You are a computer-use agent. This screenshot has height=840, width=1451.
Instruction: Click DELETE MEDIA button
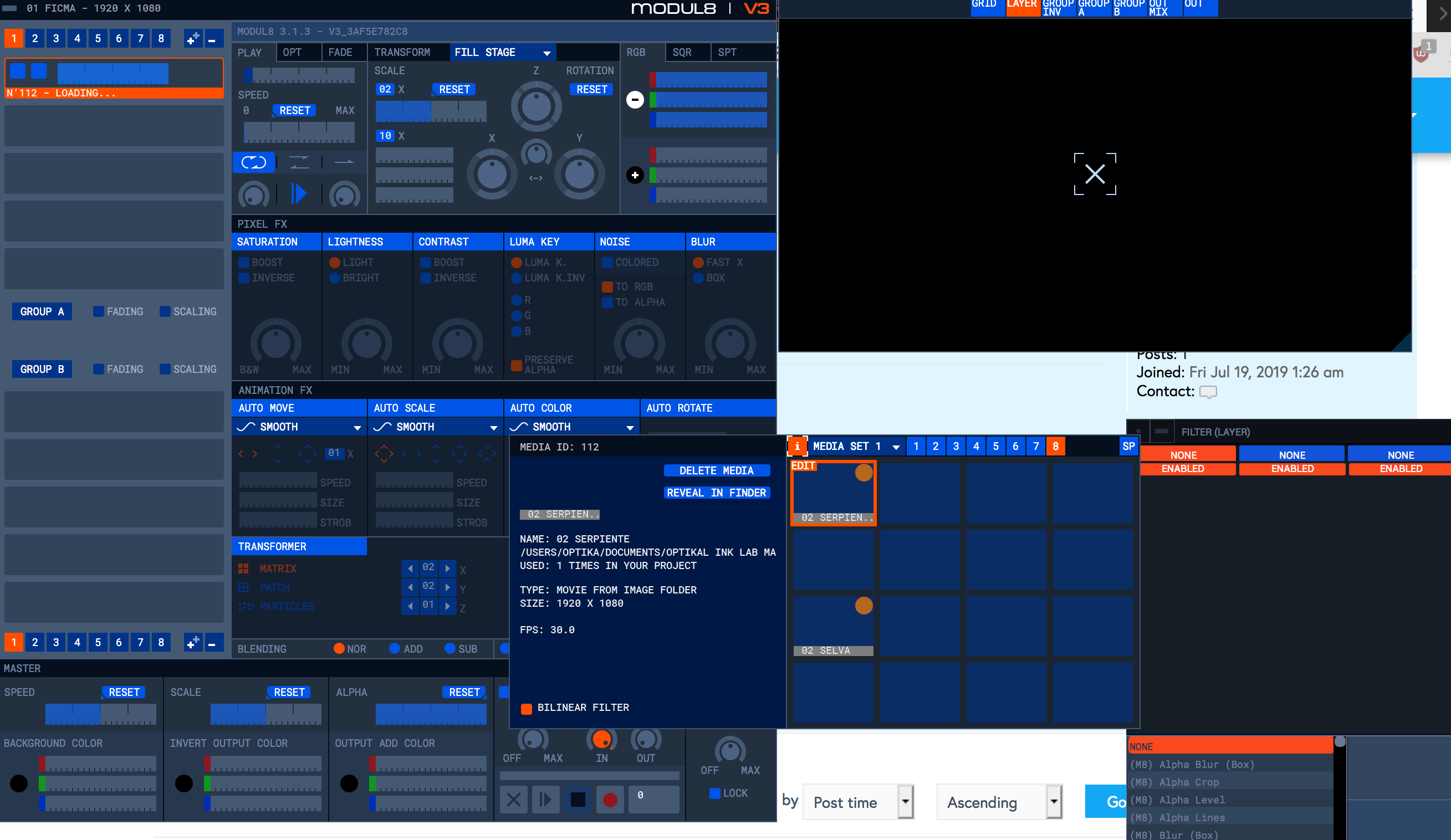tap(716, 470)
